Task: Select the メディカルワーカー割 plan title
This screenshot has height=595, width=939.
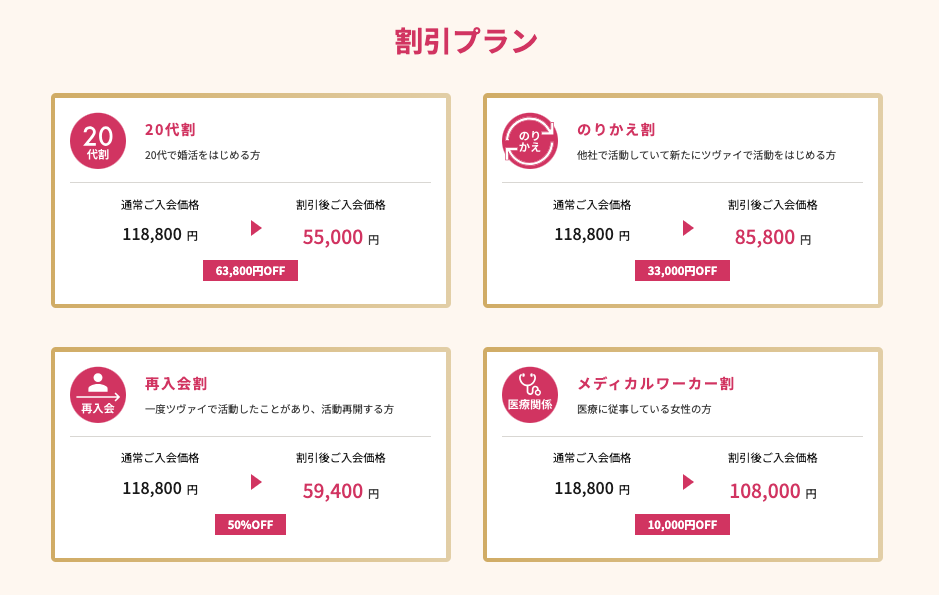Action: click(x=655, y=383)
